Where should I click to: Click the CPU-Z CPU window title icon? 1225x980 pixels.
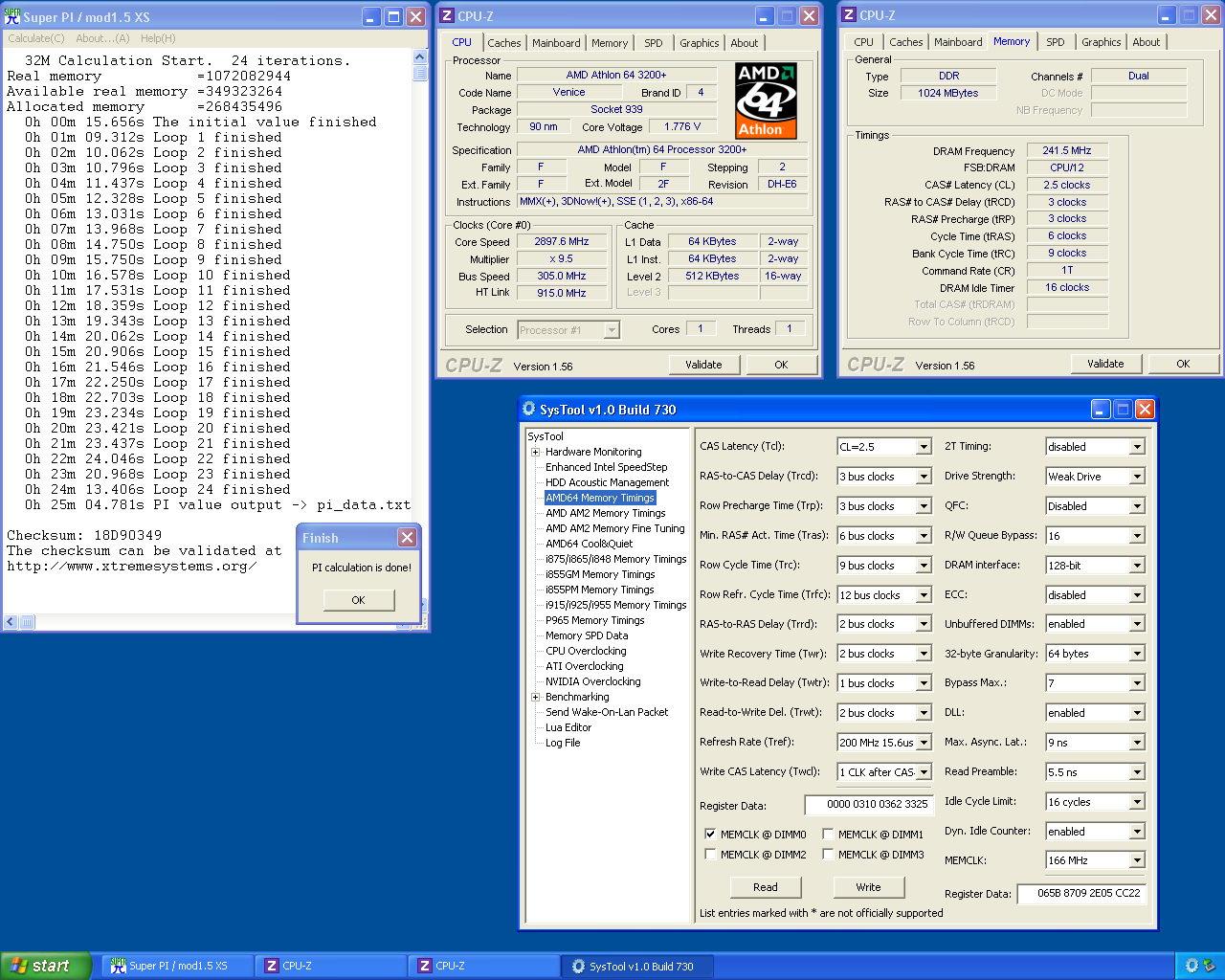(x=446, y=15)
